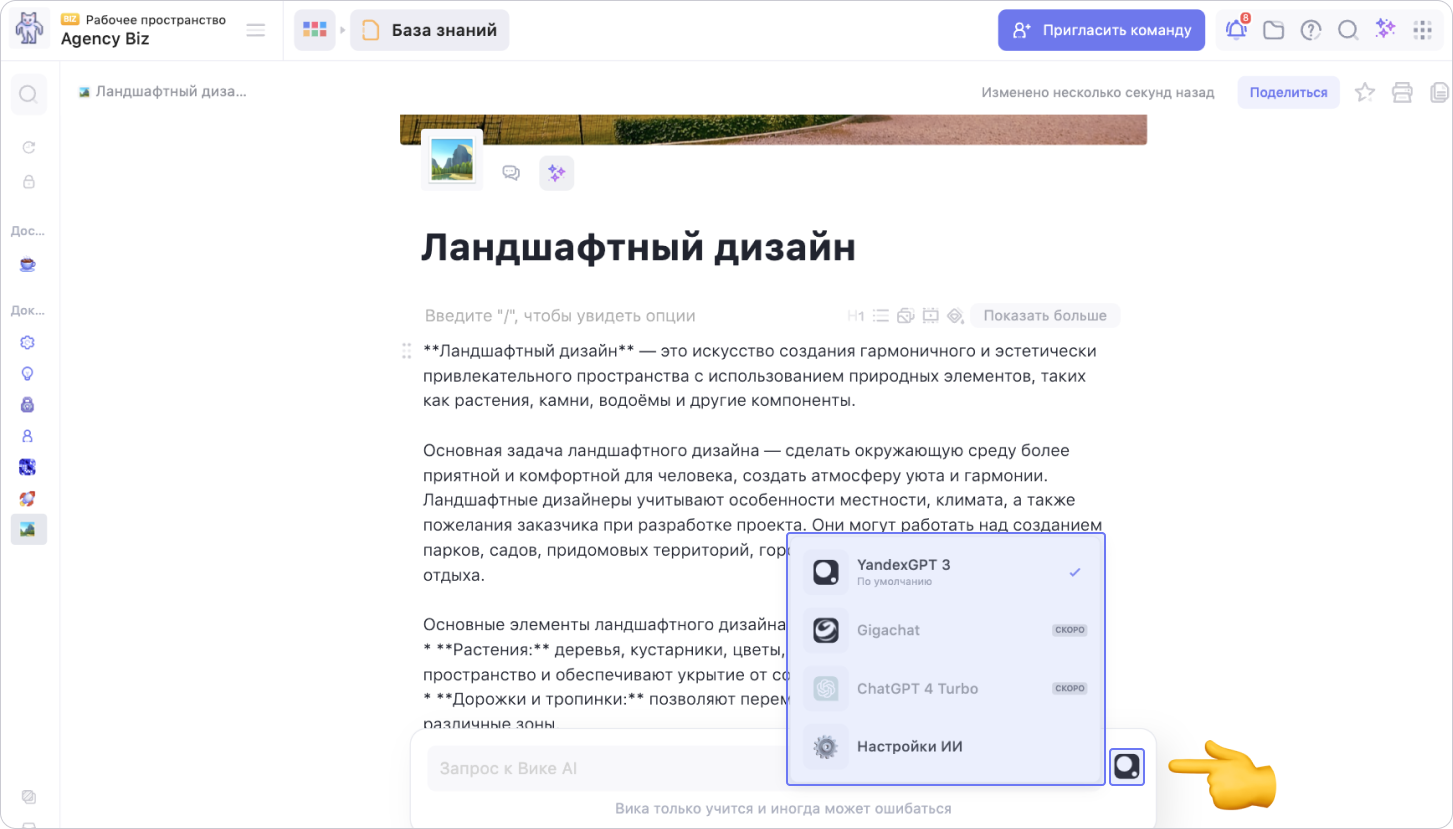Print the document using printer icon

(1402, 93)
